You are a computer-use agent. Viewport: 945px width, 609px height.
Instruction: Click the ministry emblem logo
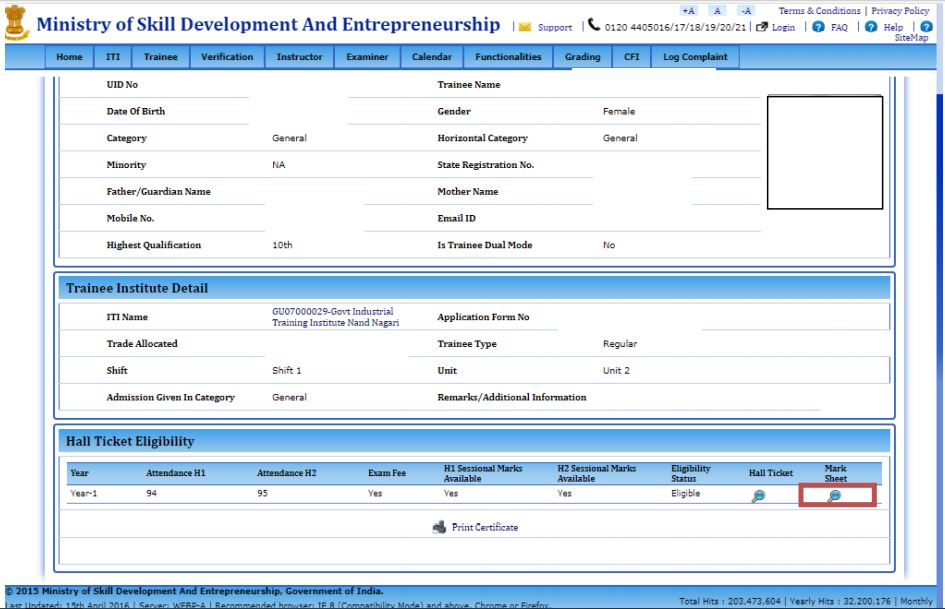16,24
